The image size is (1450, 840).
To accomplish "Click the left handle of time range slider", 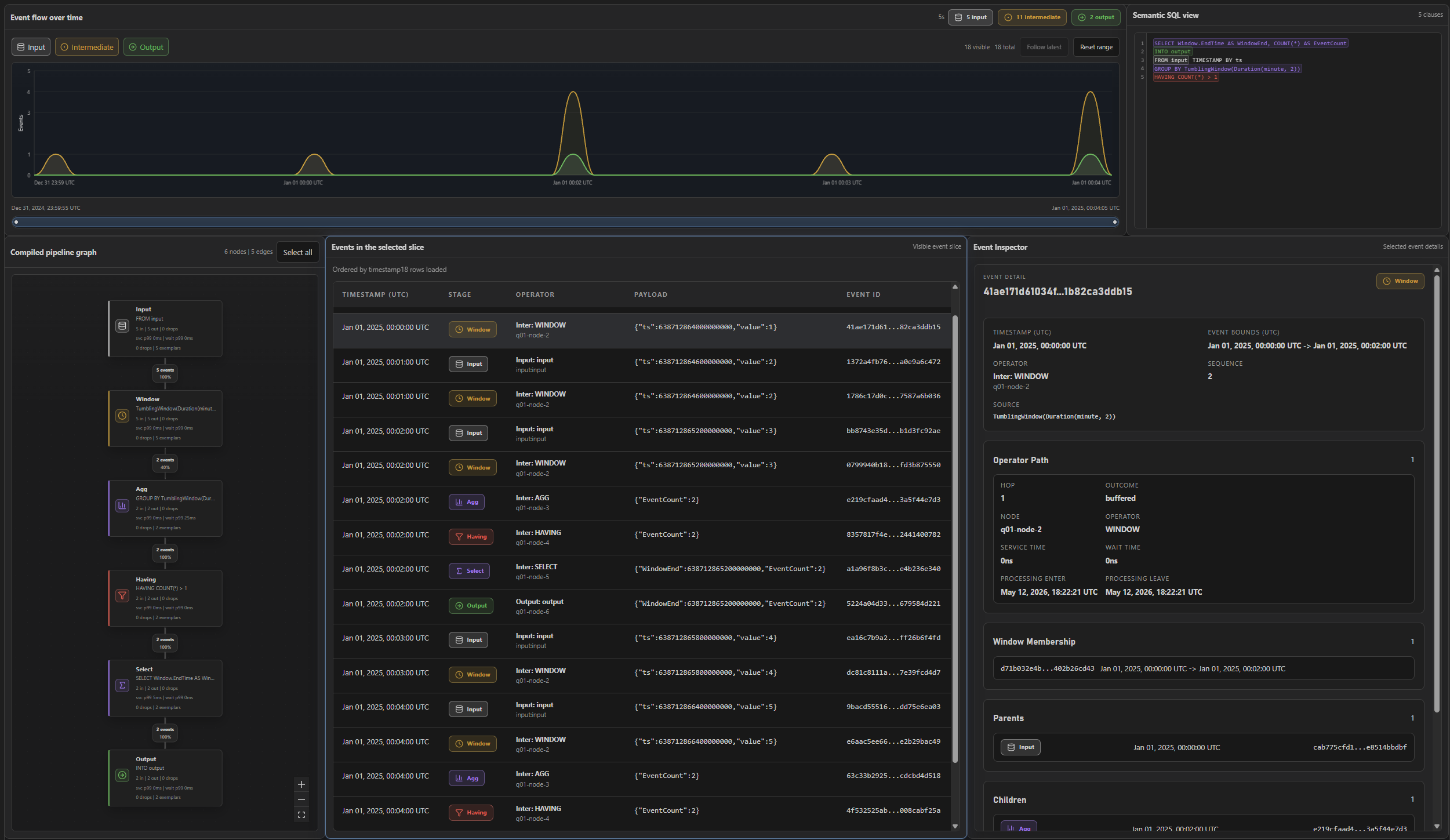I will pos(16,222).
